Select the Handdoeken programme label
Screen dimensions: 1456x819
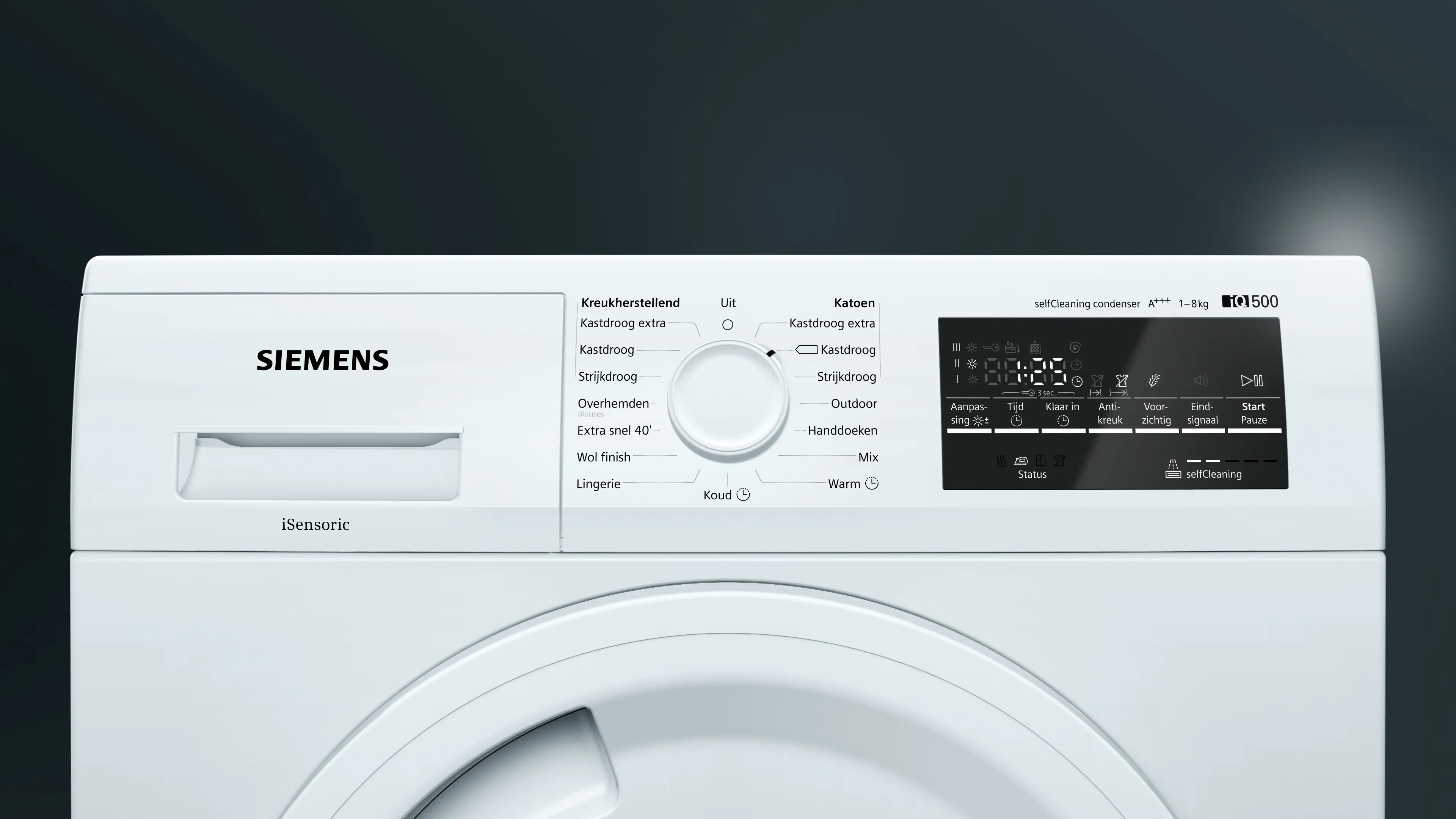[x=842, y=430]
